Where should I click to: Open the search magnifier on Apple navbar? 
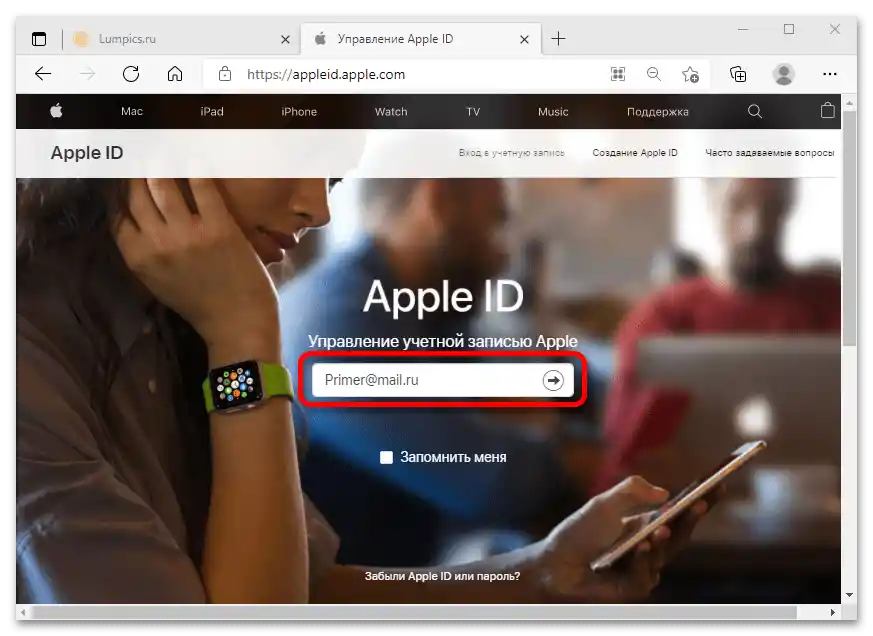pos(755,111)
